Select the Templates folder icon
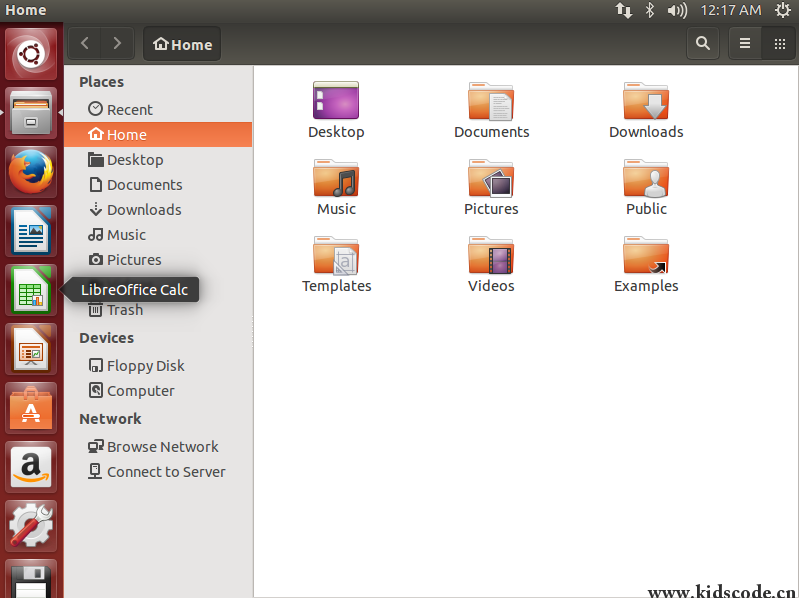Viewport: 799px width, 598px height. tap(336, 255)
